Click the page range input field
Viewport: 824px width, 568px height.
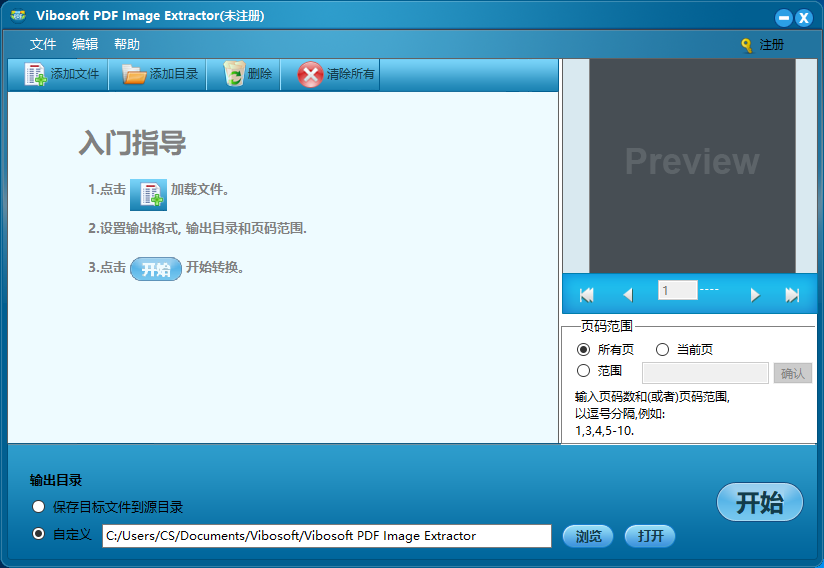705,373
